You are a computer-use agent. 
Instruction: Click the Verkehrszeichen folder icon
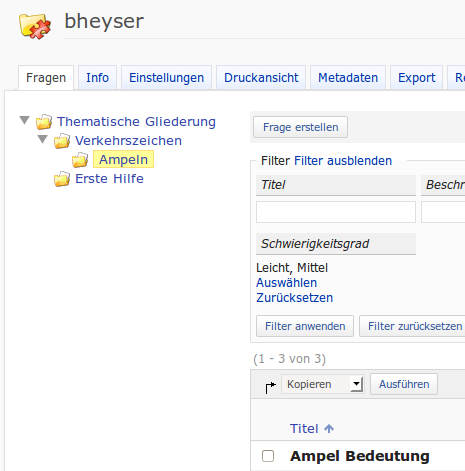(62, 141)
